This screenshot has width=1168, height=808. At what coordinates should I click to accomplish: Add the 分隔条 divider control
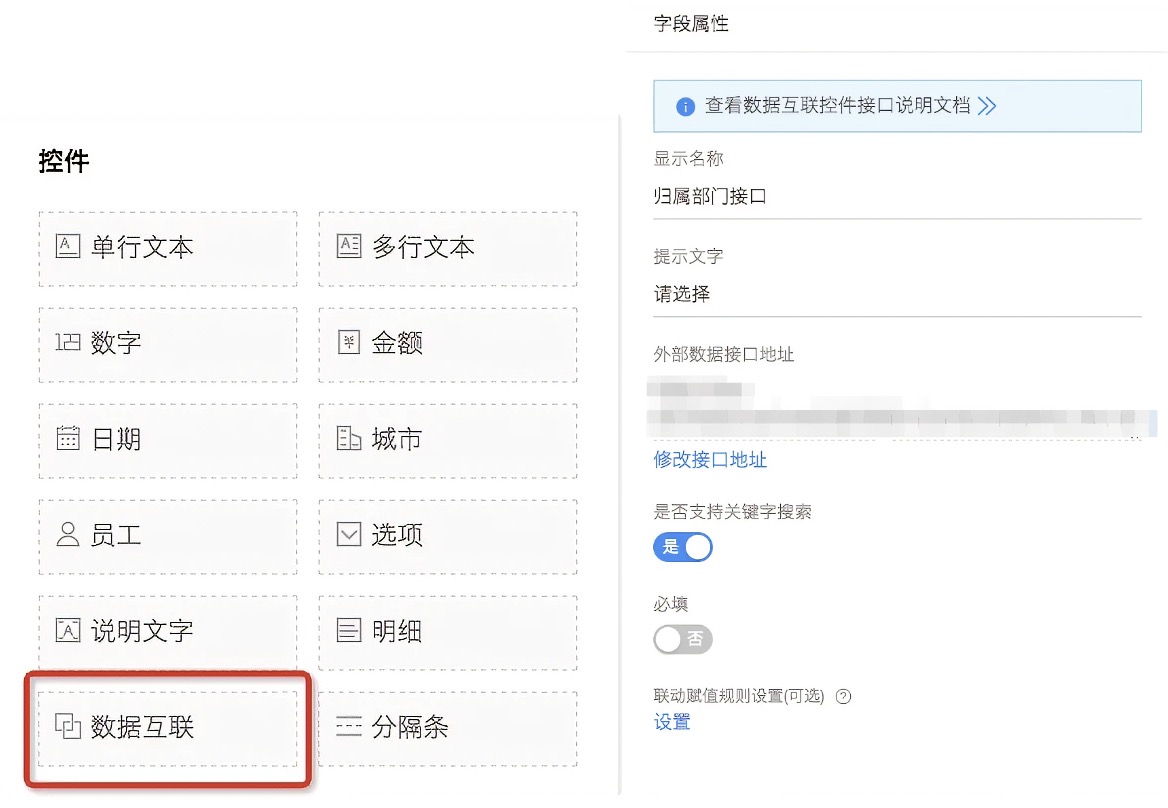coord(447,728)
